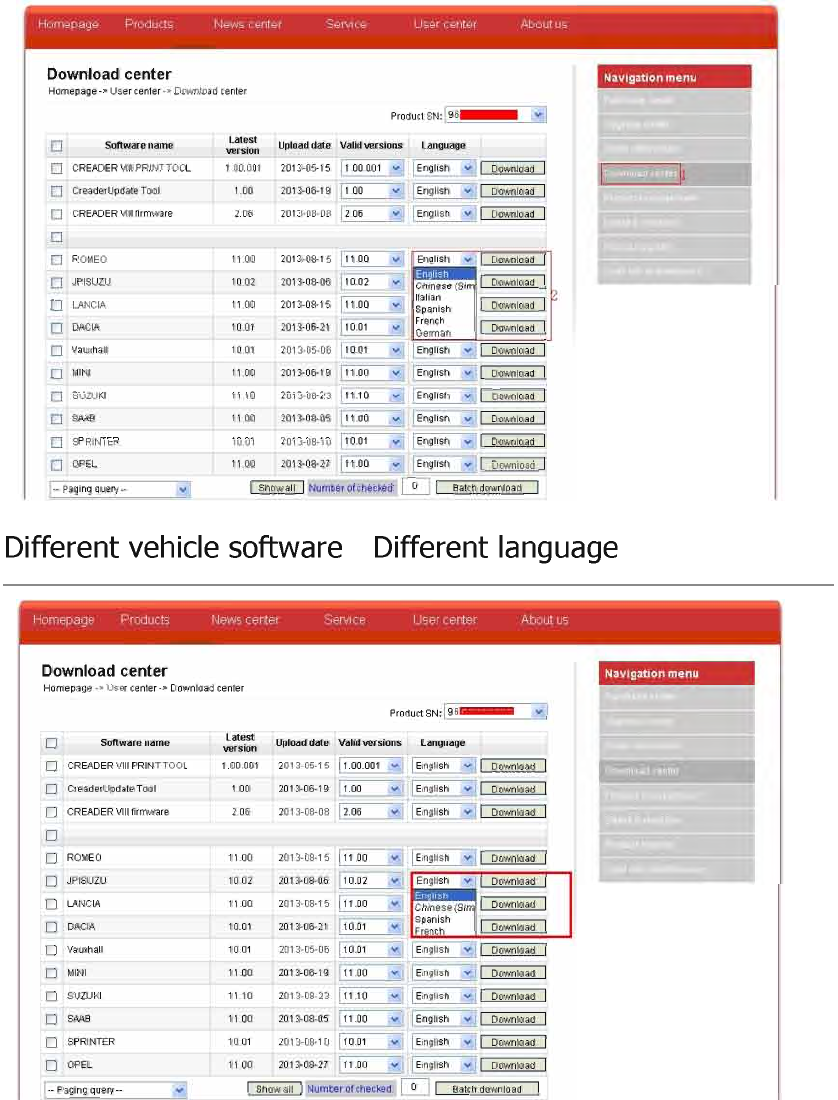Image resolution: width=838 pixels, height=1100 pixels.
Task: Click SPRINTER software name in lower screenshot
Action: 91,1042
